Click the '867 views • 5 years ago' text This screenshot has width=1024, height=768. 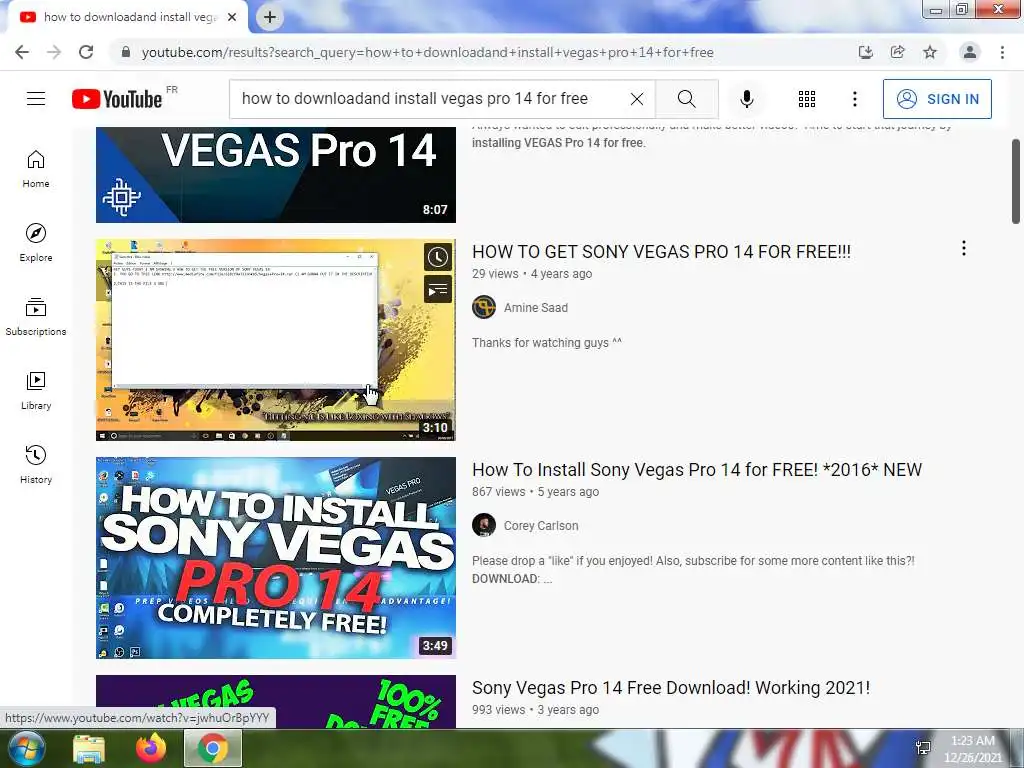[x=536, y=492]
